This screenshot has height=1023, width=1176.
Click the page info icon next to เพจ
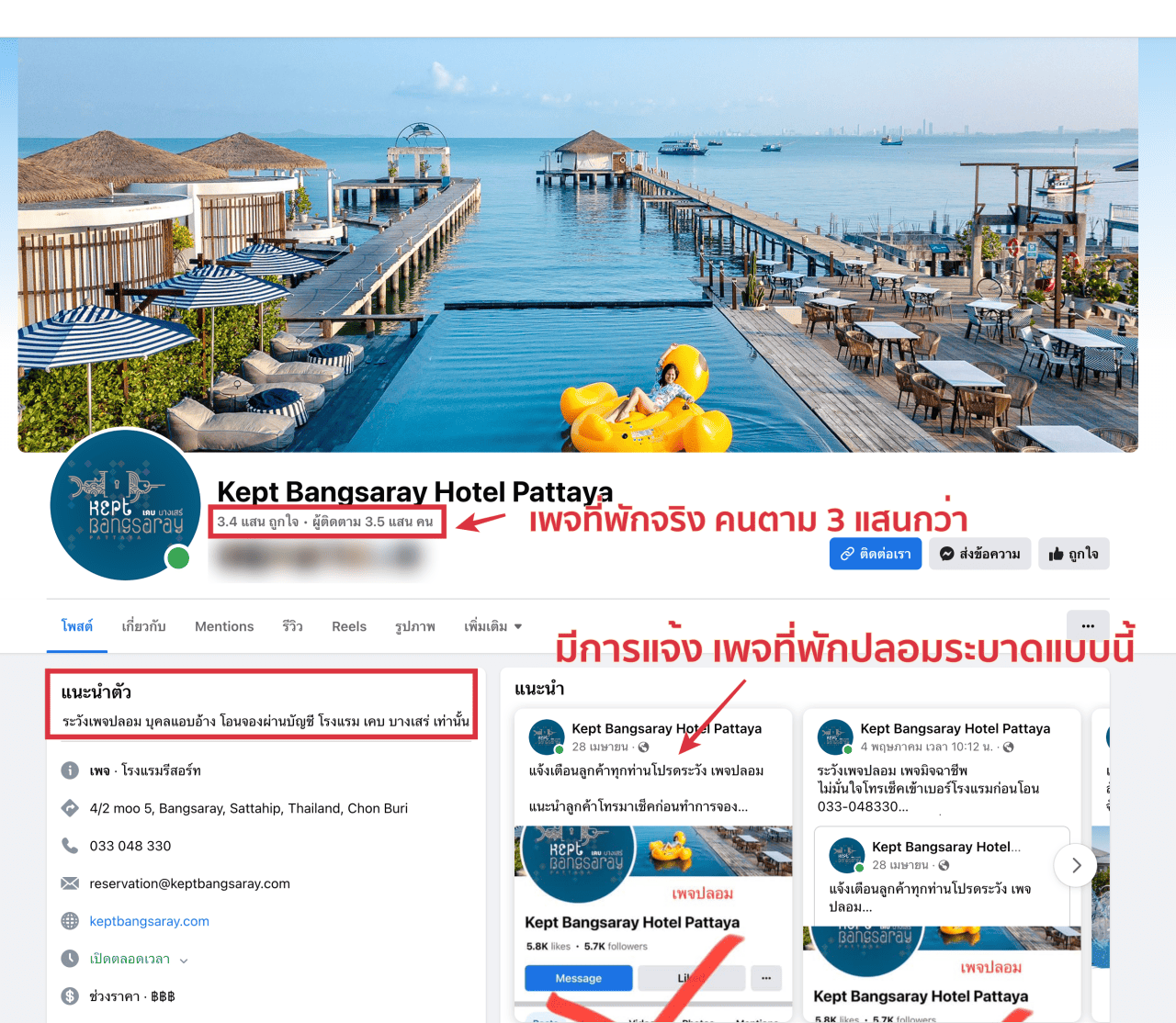70,770
